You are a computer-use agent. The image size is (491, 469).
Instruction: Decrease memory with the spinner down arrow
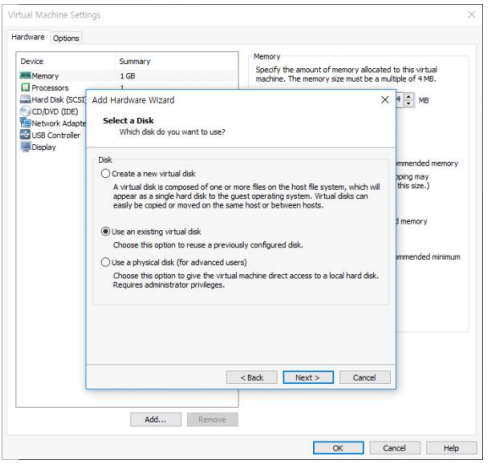pos(409,103)
